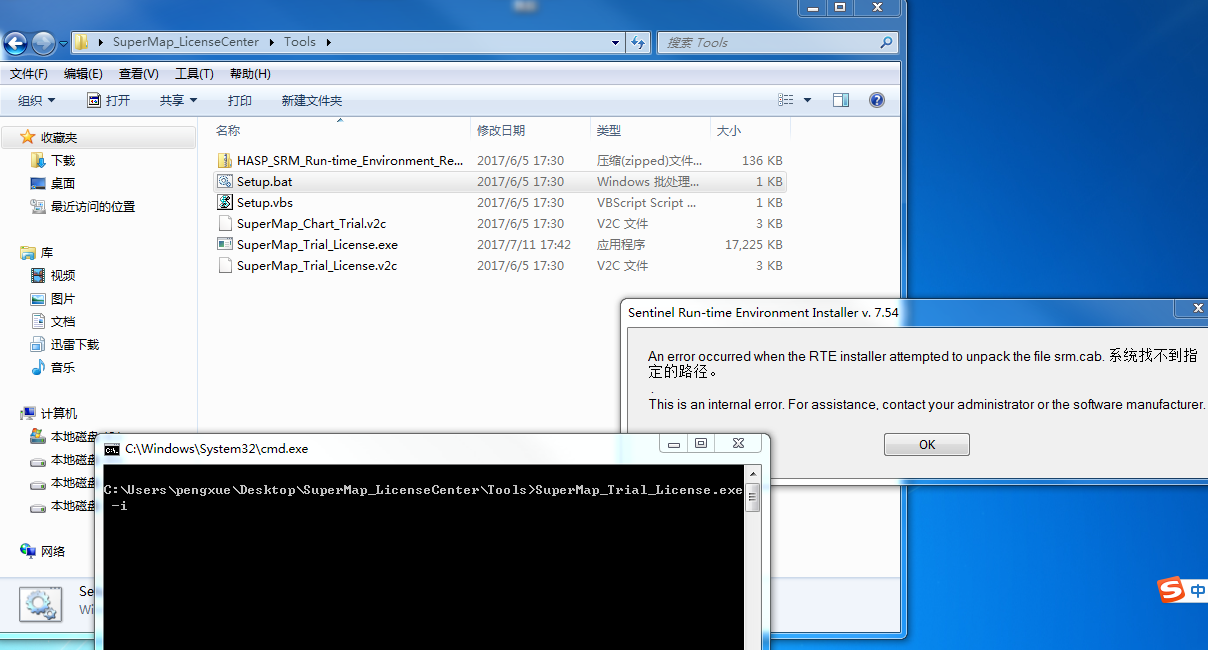1208x650 pixels.
Task: Click 打开 toolbar button
Action: pyautogui.click(x=108, y=100)
